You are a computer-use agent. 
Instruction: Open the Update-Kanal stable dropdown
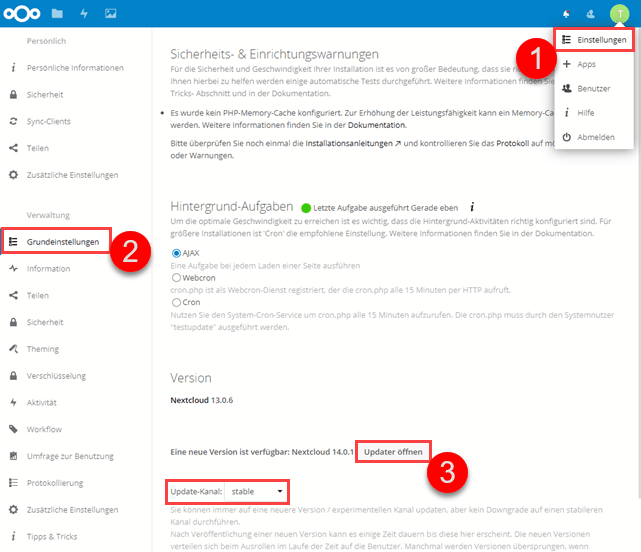256,491
